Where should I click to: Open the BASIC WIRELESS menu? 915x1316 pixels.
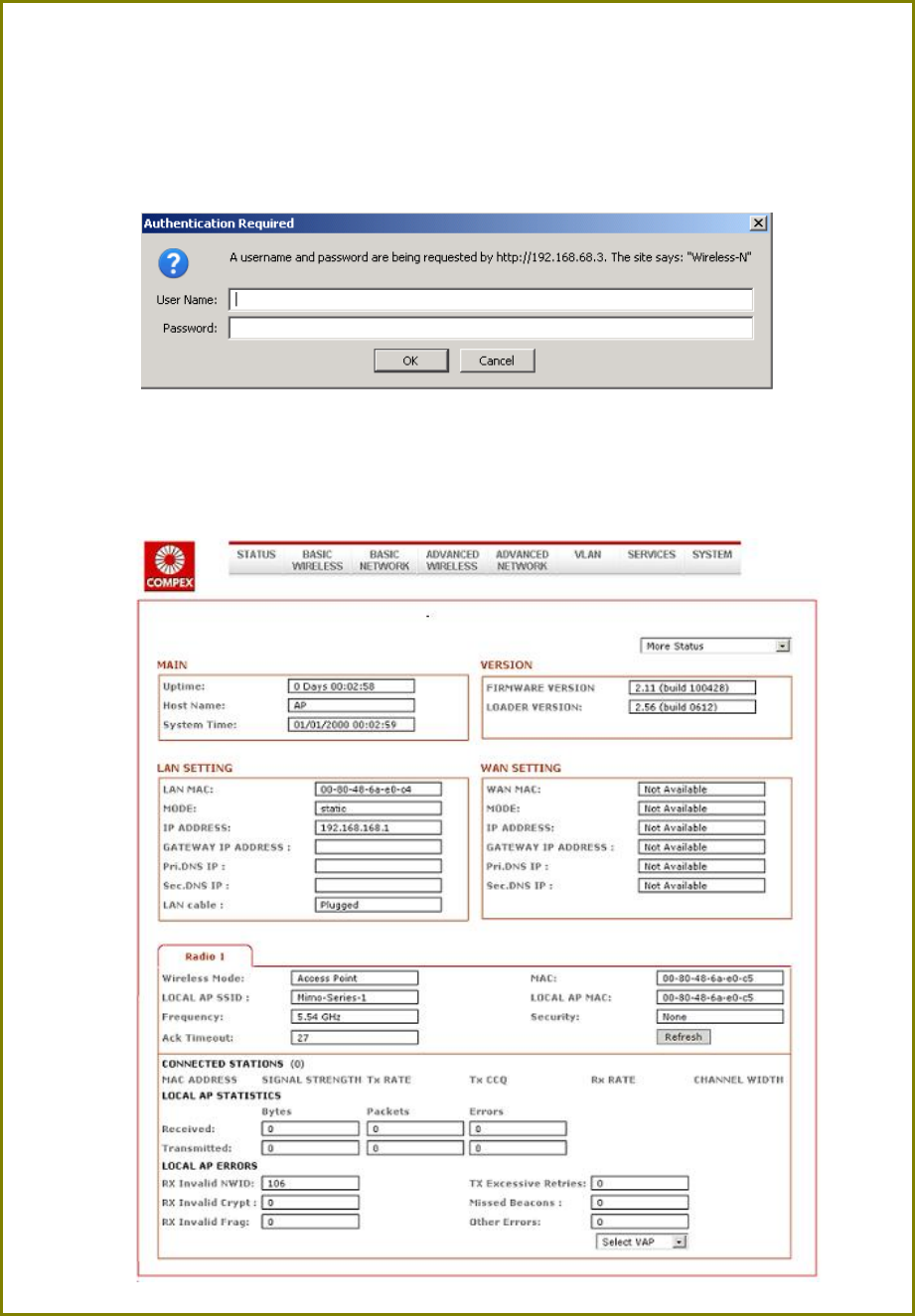[317, 560]
